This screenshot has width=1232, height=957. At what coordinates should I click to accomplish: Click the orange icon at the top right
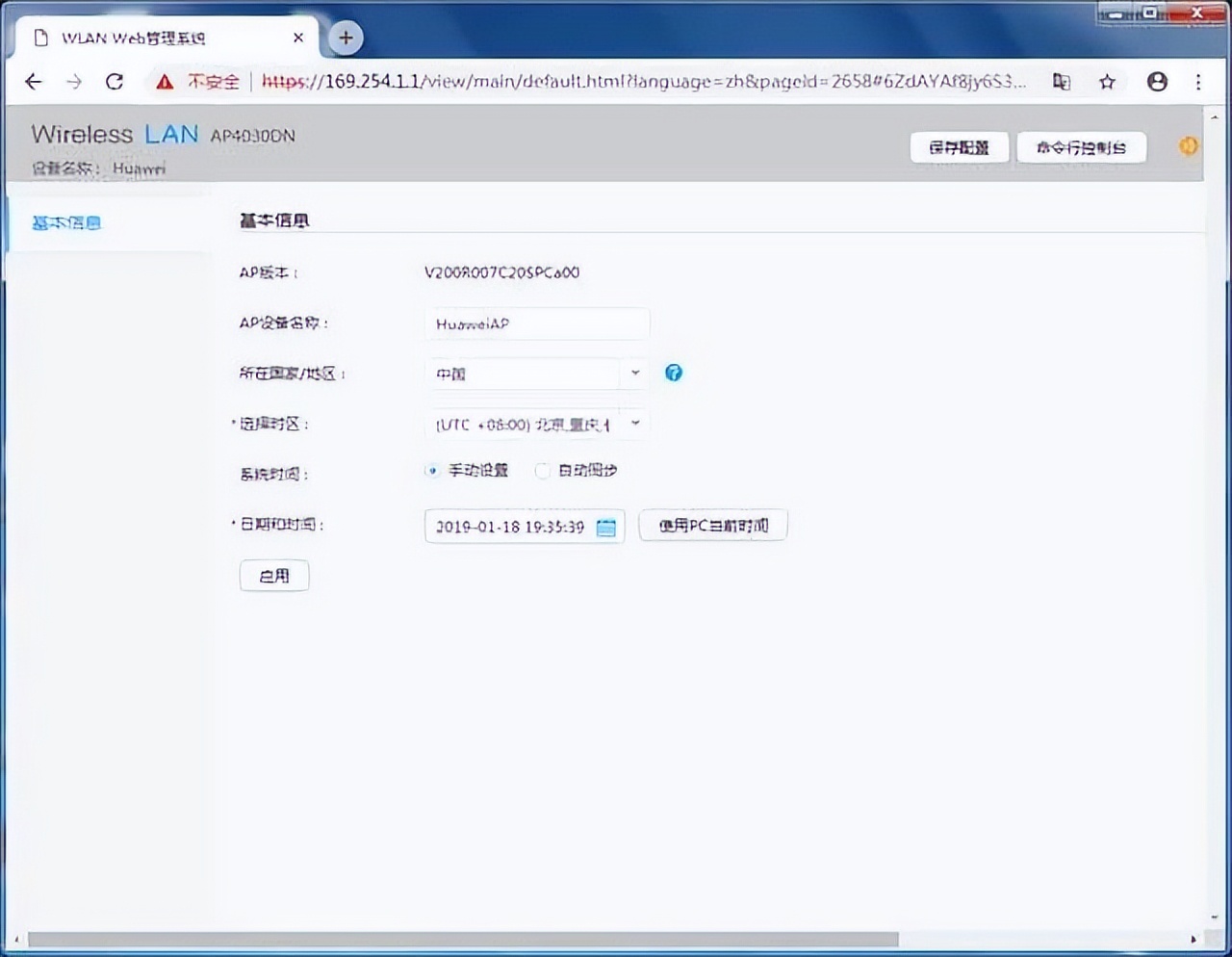click(x=1188, y=145)
